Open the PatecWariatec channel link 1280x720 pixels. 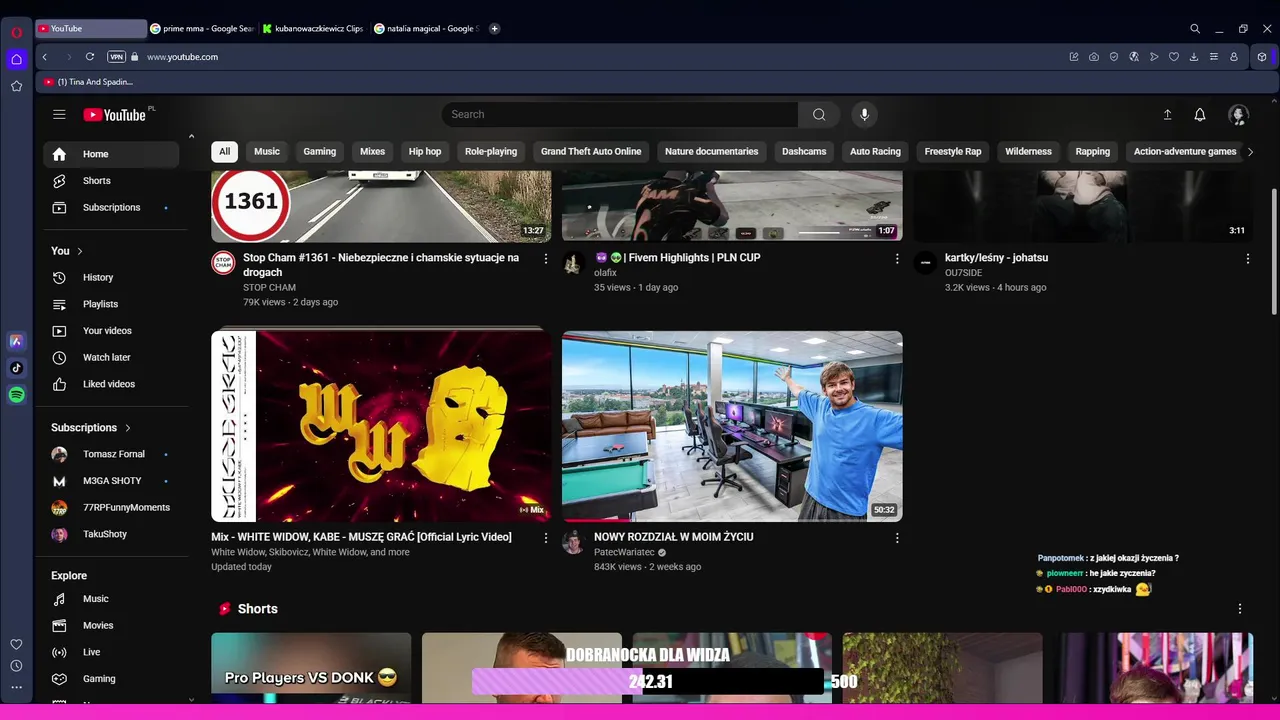tap(624, 552)
